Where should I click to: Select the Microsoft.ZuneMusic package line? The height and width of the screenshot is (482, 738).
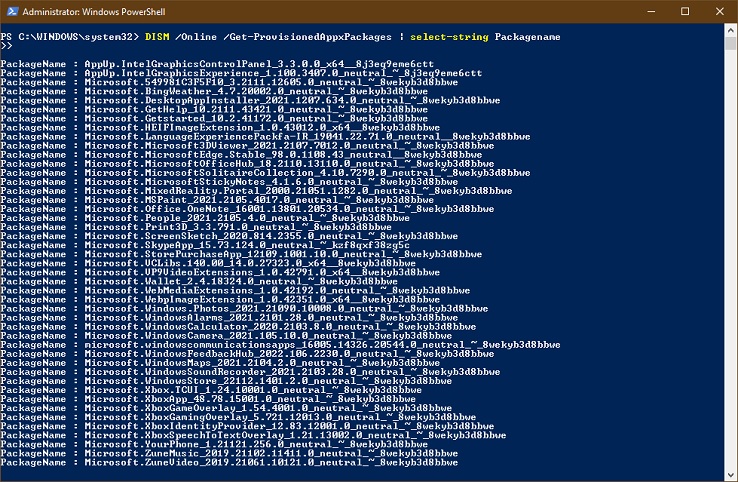coord(229,453)
